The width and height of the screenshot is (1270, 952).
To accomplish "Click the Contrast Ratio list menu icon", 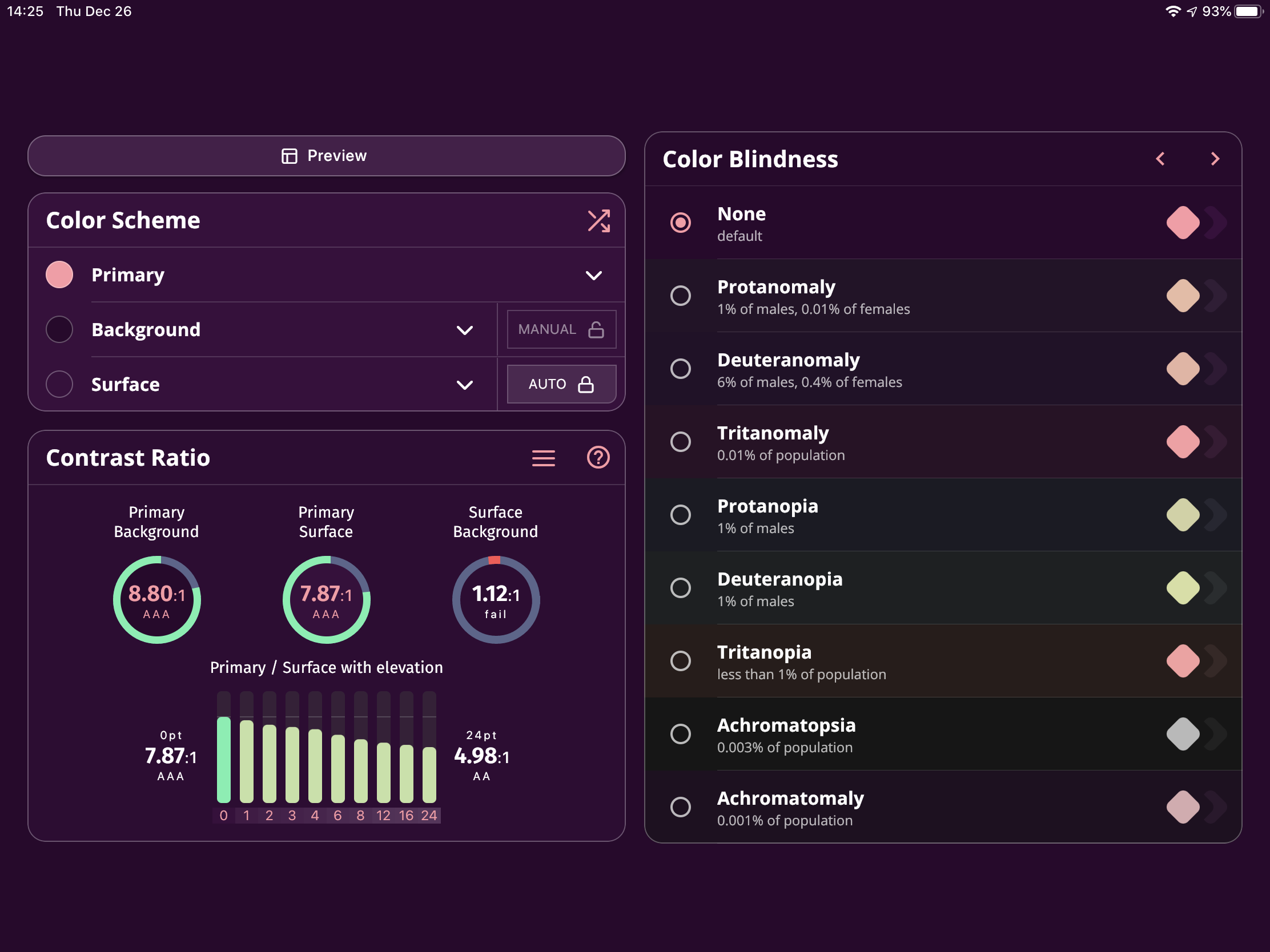I will 543,458.
